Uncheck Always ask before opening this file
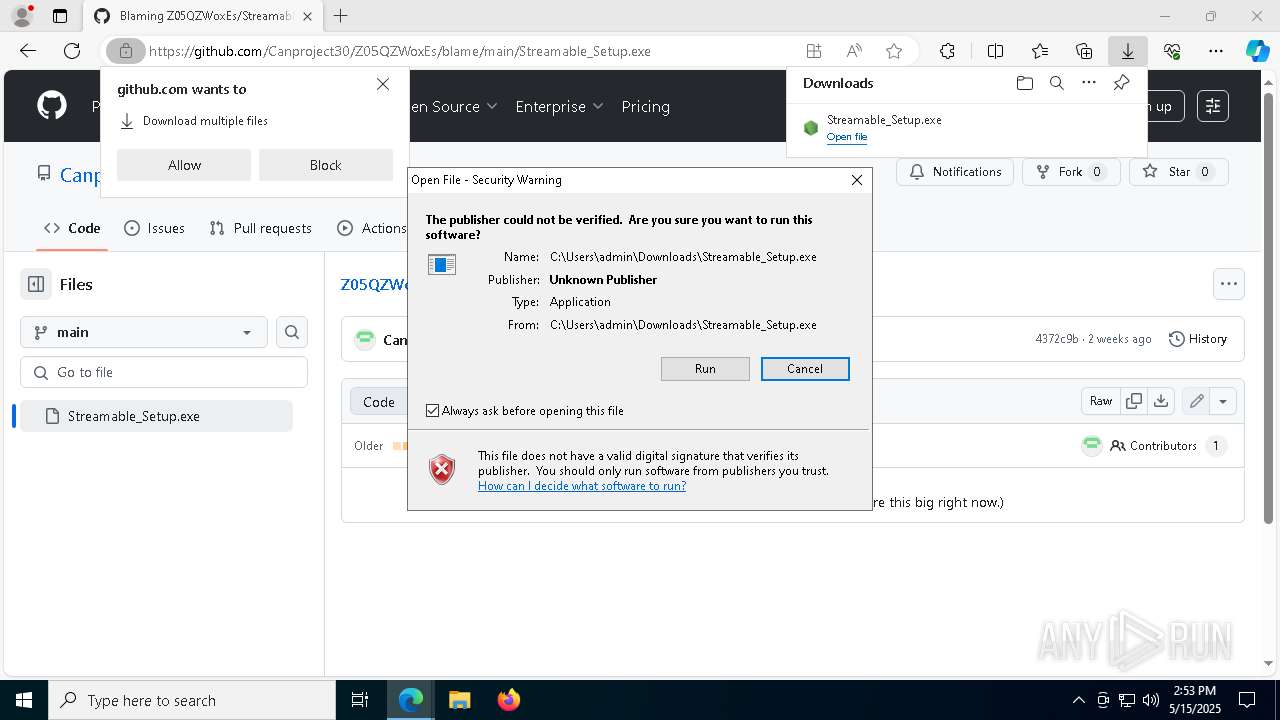 click(x=433, y=411)
